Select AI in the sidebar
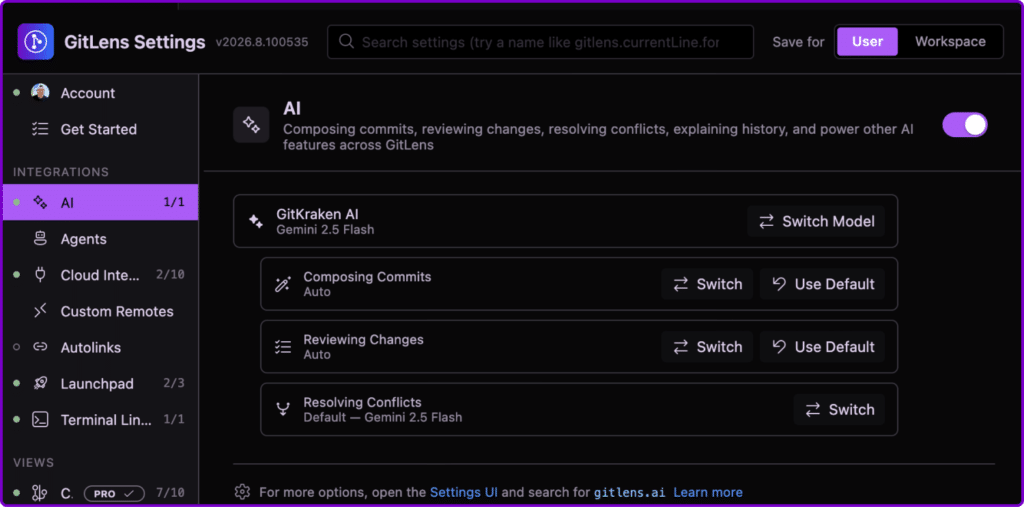The width and height of the screenshot is (1024, 507). [101, 203]
